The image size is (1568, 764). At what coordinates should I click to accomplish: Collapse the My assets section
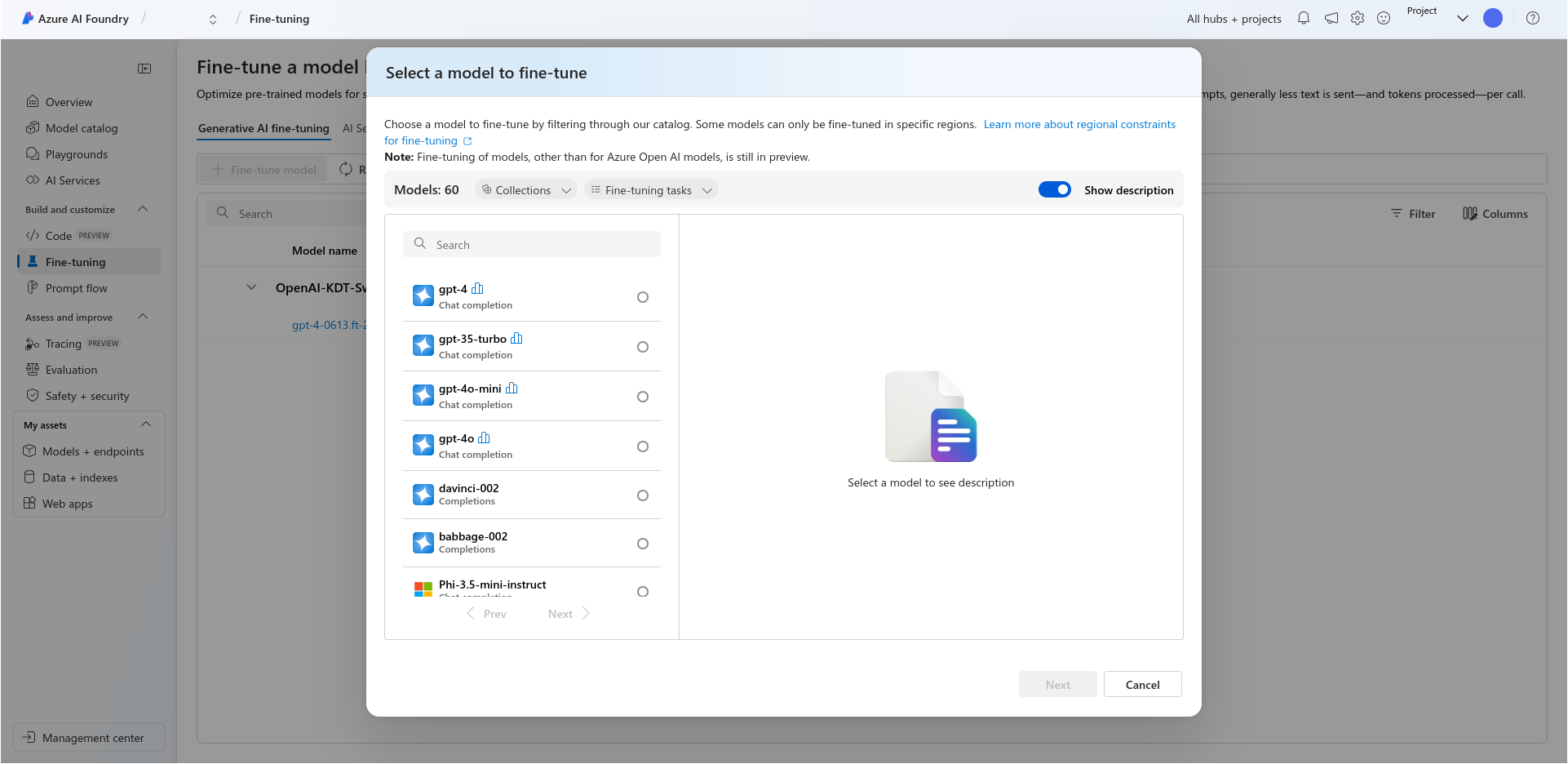146,424
